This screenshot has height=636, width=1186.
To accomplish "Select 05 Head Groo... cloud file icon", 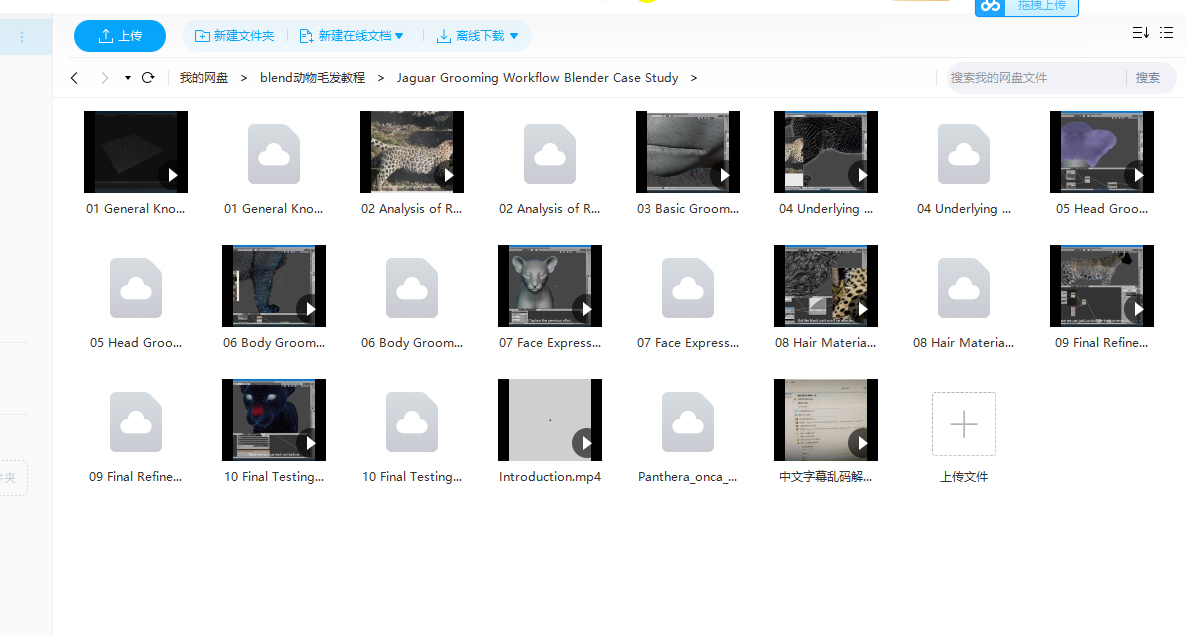I will pyautogui.click(x=136, y=288).
